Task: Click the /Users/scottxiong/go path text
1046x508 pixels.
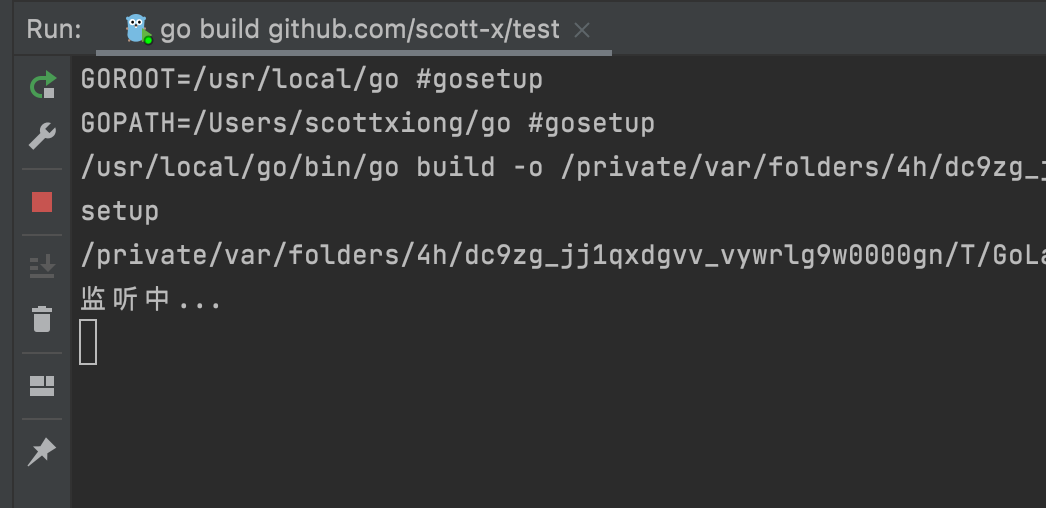Action: (352, 123)
